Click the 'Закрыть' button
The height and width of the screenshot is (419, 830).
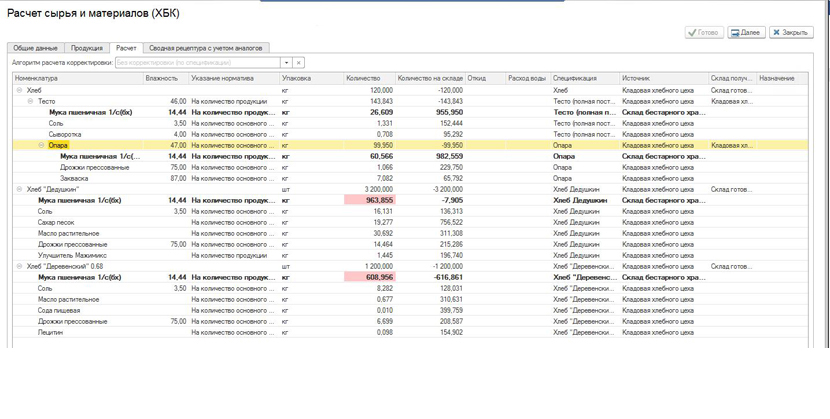790,33
